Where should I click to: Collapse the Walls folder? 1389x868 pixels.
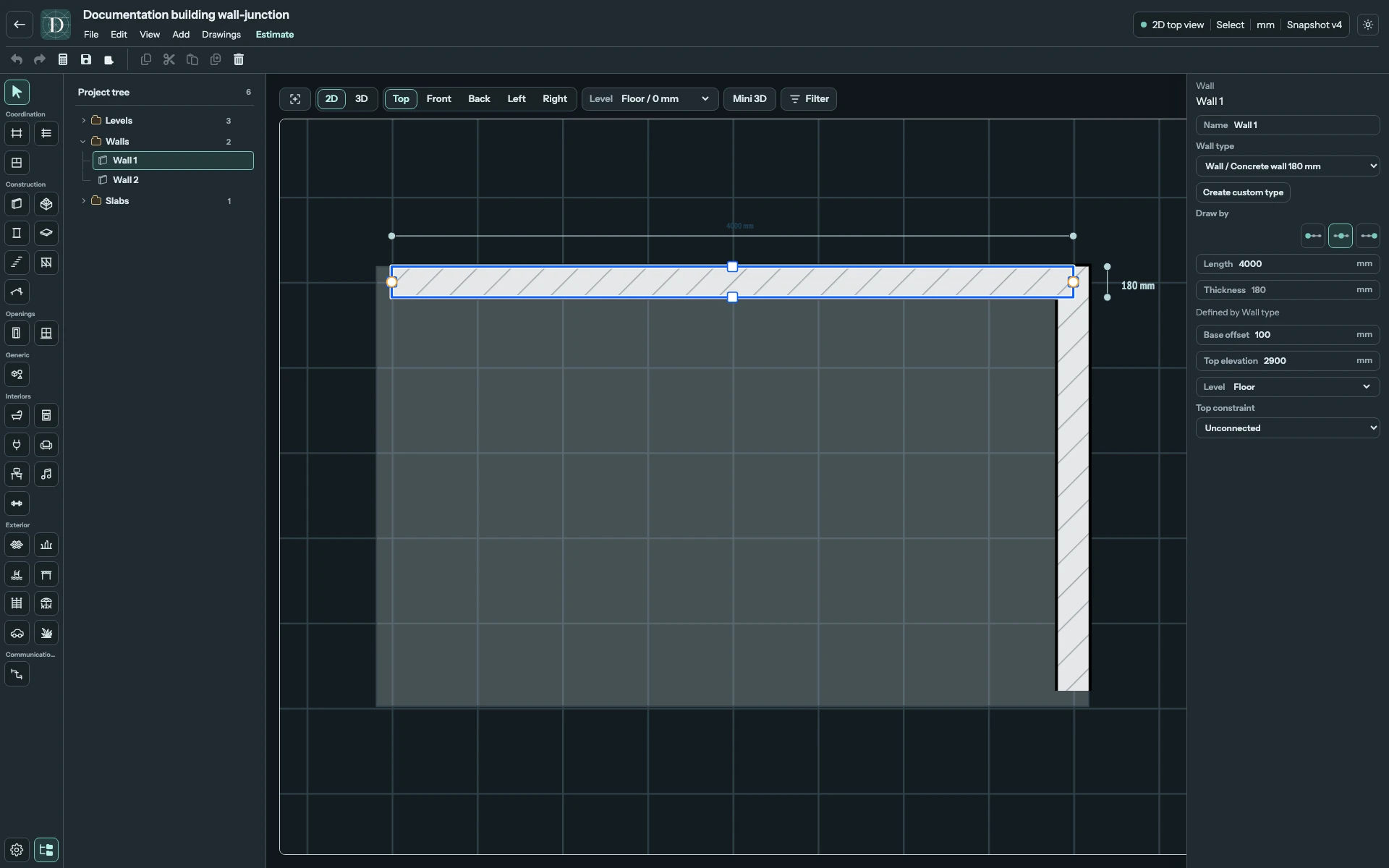click(83, 142)
